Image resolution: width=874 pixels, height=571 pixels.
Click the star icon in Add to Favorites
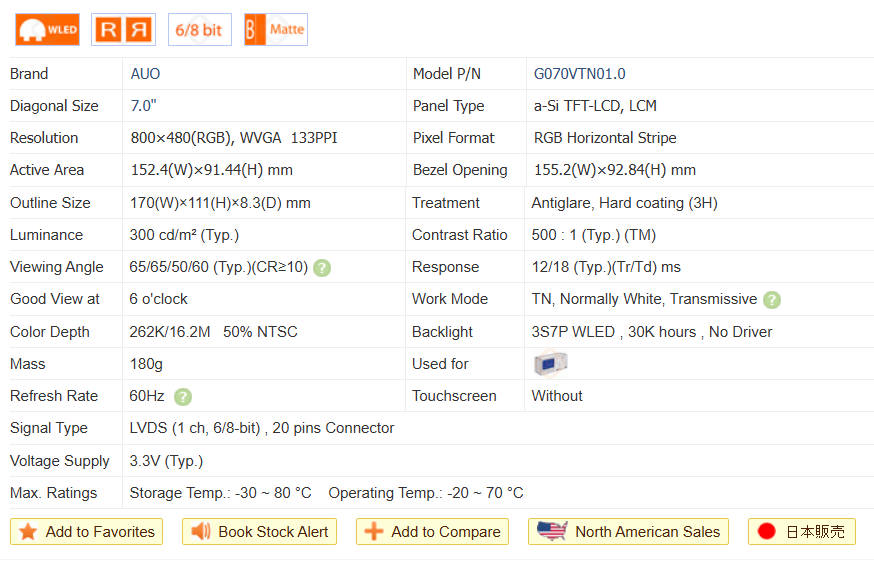click(x=28, y=532)
